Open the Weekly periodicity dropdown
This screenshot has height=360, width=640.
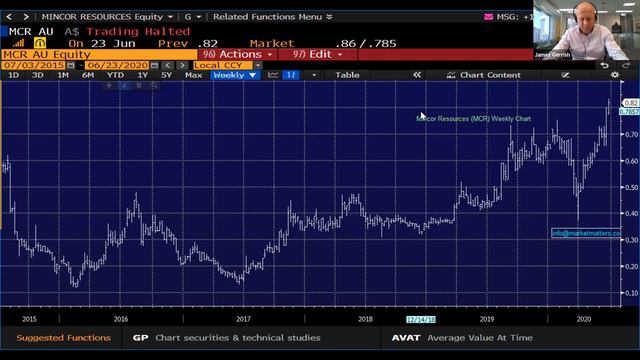[x=235, y=75]
